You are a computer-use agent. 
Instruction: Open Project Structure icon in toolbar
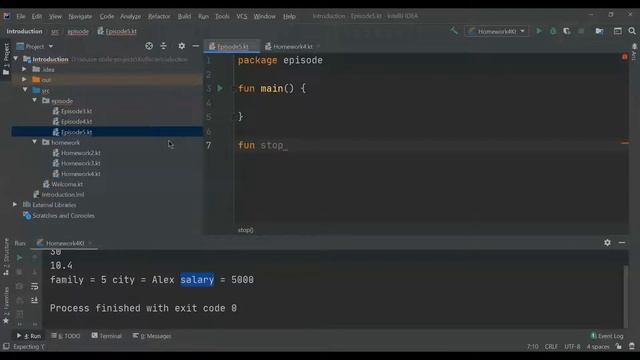(x=599, y=31)
